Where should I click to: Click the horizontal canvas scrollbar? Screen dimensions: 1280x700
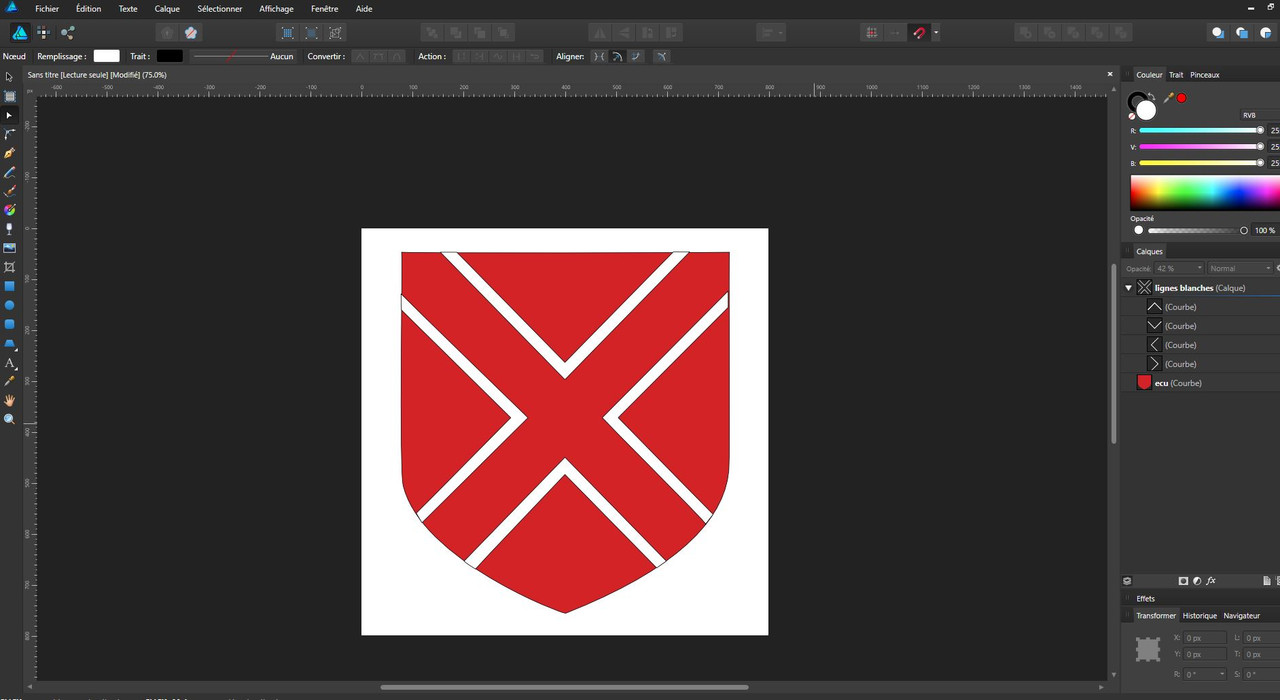564,687
